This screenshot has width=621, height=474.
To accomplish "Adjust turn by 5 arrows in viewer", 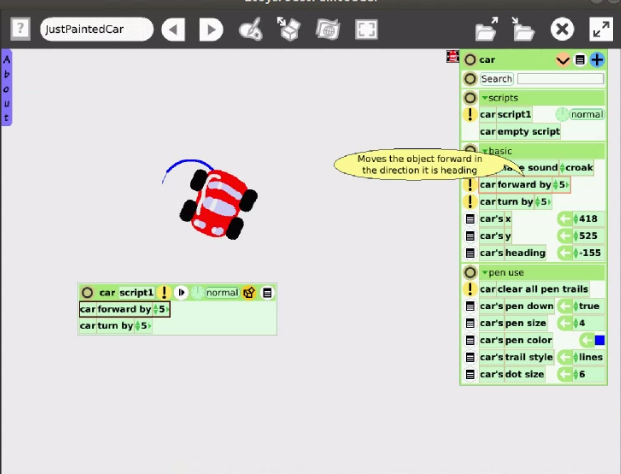I will point(537,202).
